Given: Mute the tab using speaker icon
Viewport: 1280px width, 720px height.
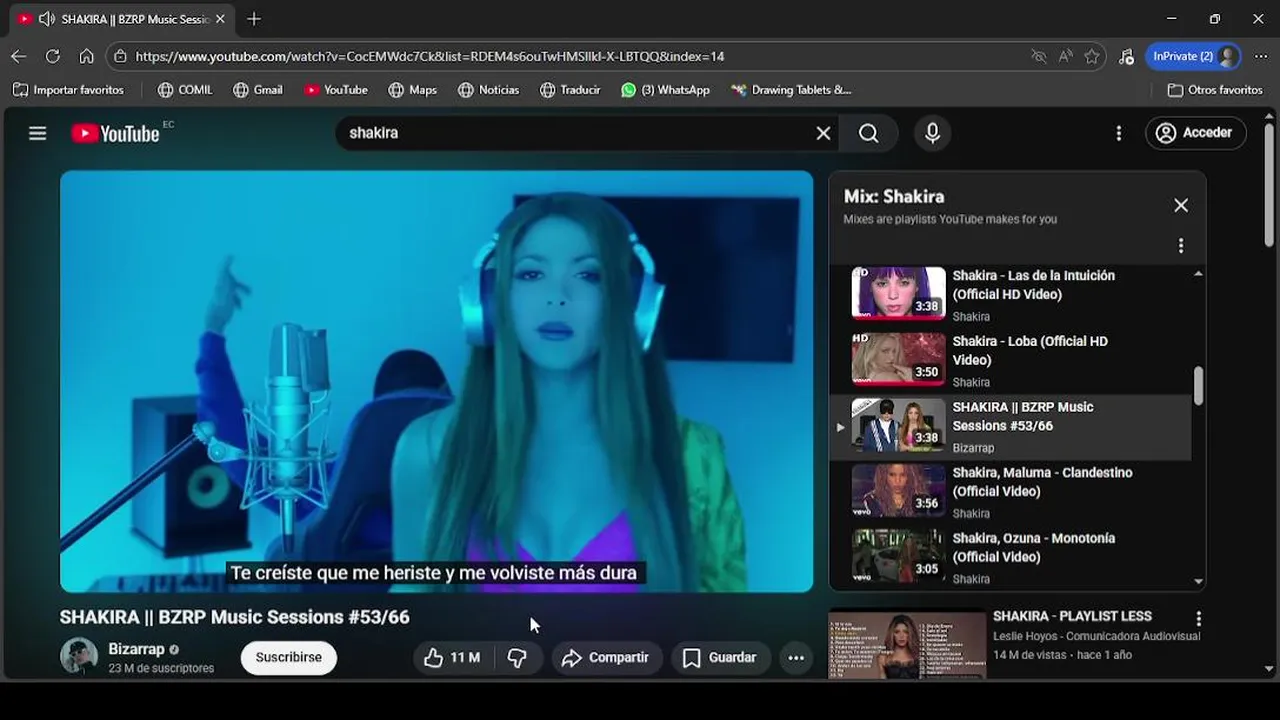Looking at the screenshot, I should pyautogui.click(x=46, y=19).
